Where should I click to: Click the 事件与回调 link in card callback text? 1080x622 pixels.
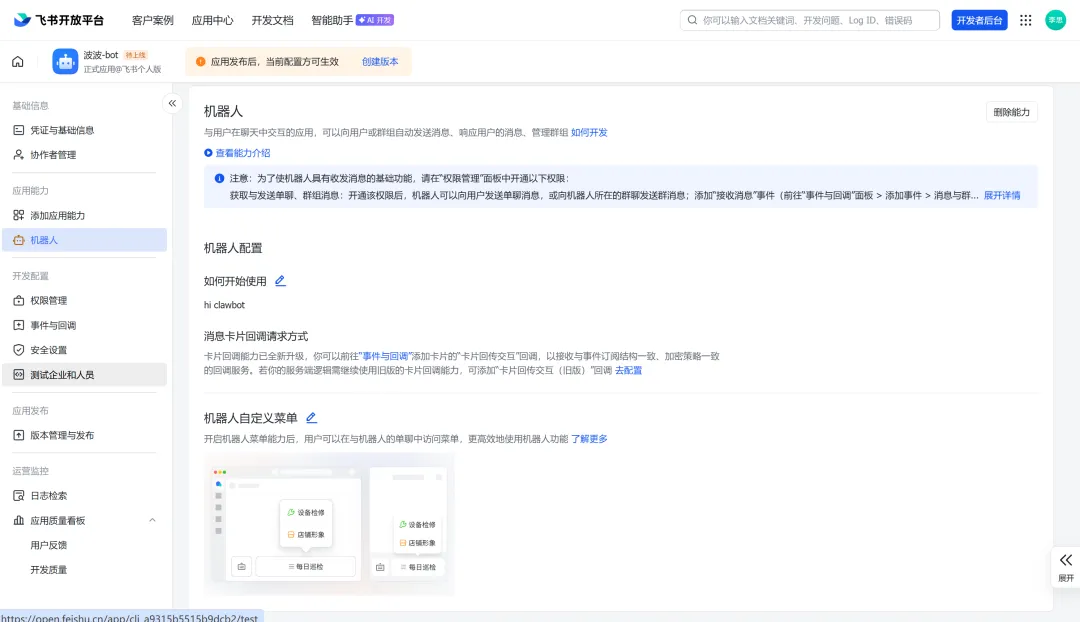point(385,357)
